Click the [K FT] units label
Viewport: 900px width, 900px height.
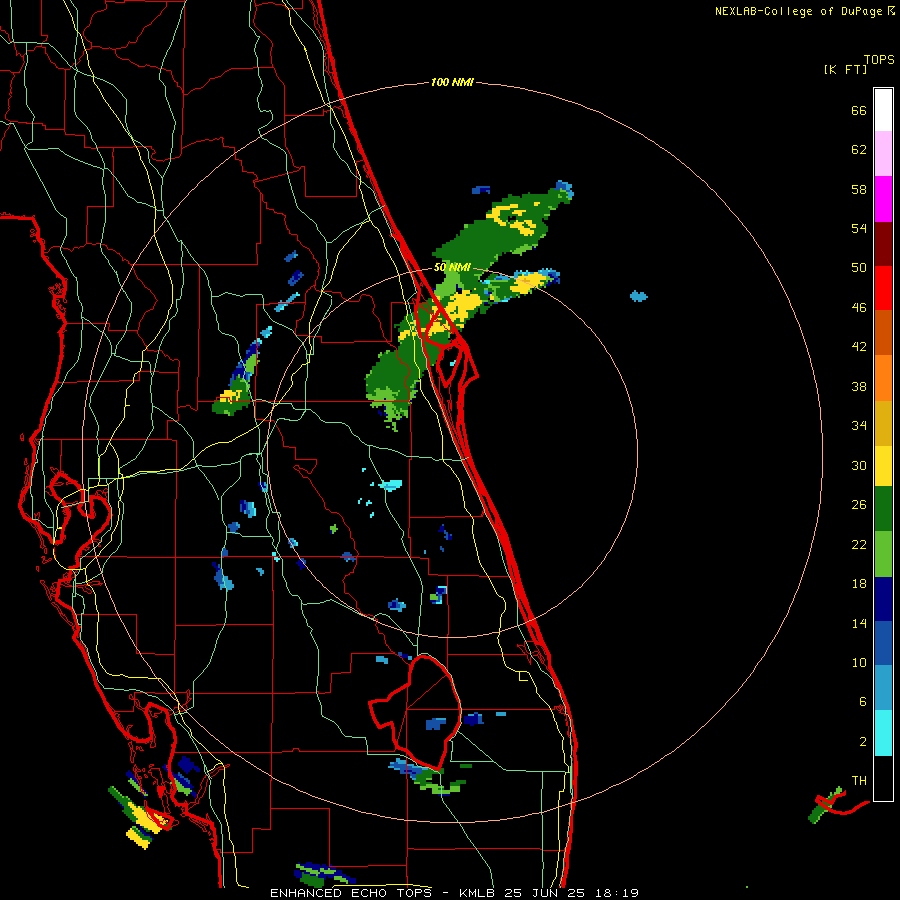(x=845, y=69)
